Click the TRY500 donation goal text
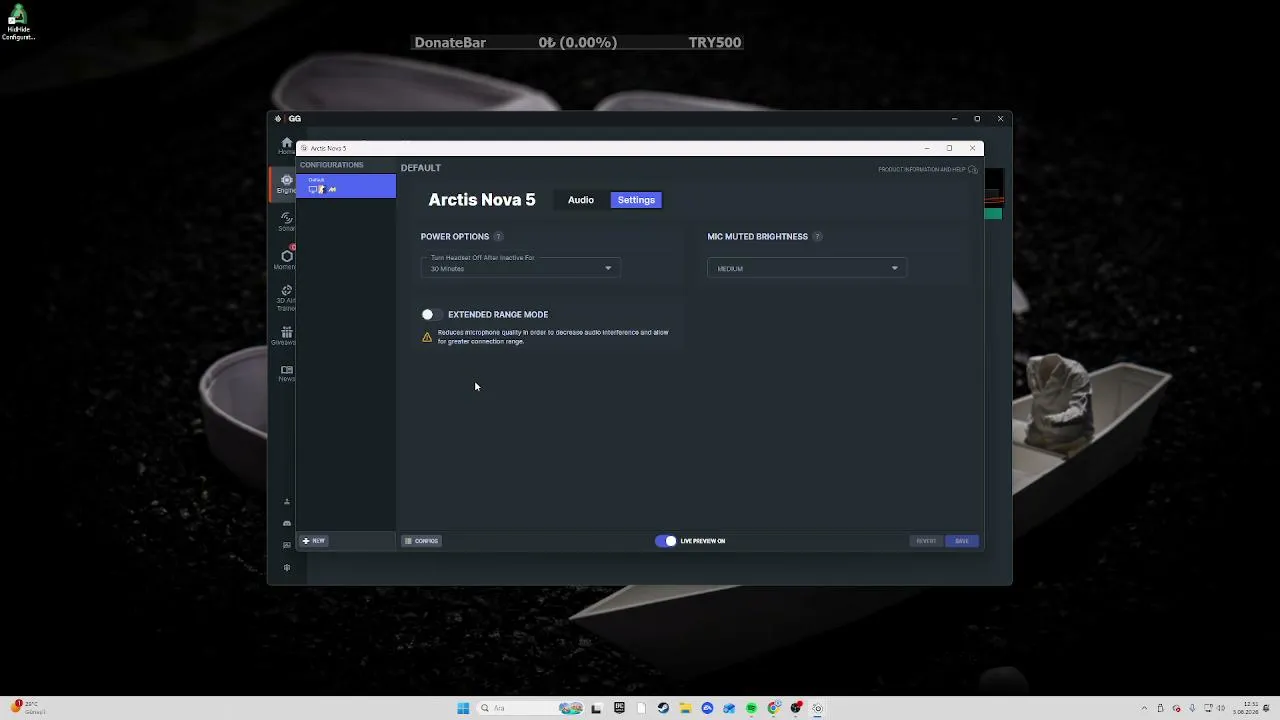The height and width of the screenshot is (720, 1280). (x=715, y=43)
